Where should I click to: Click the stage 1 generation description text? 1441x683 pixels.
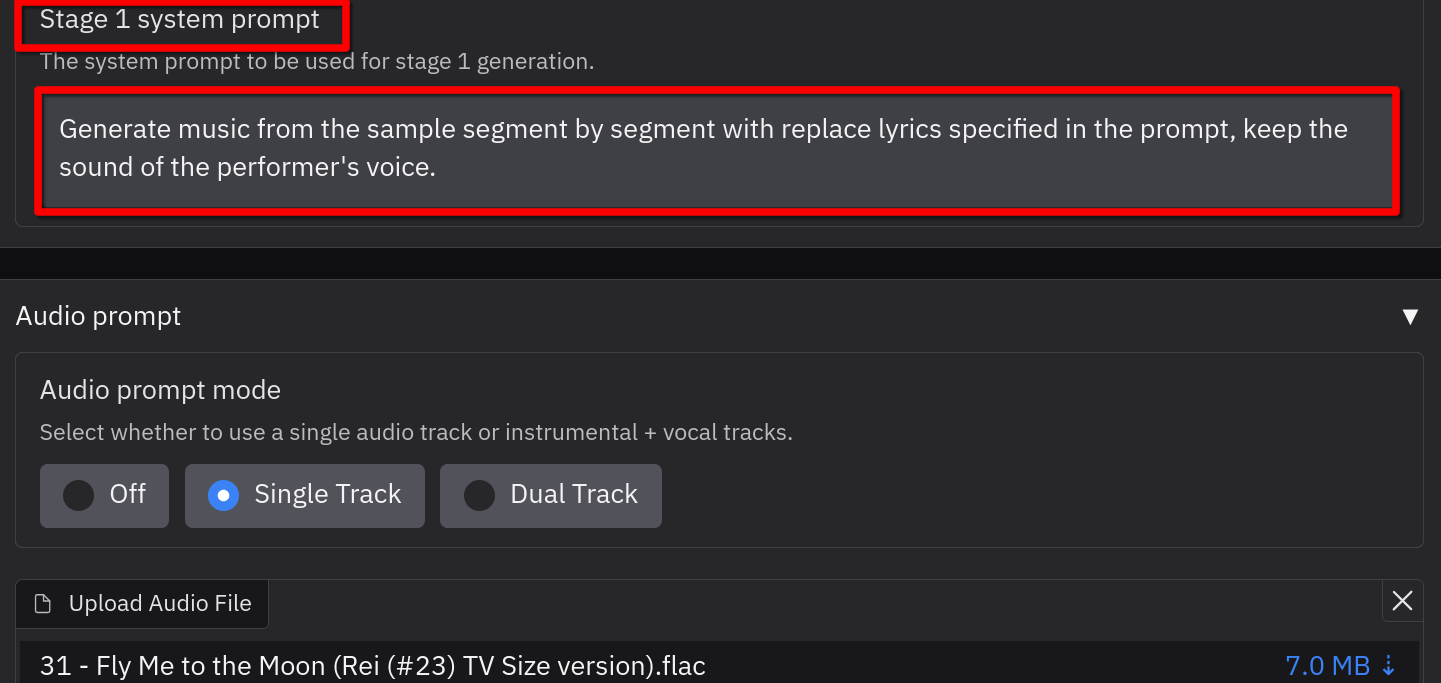point(317,62)
